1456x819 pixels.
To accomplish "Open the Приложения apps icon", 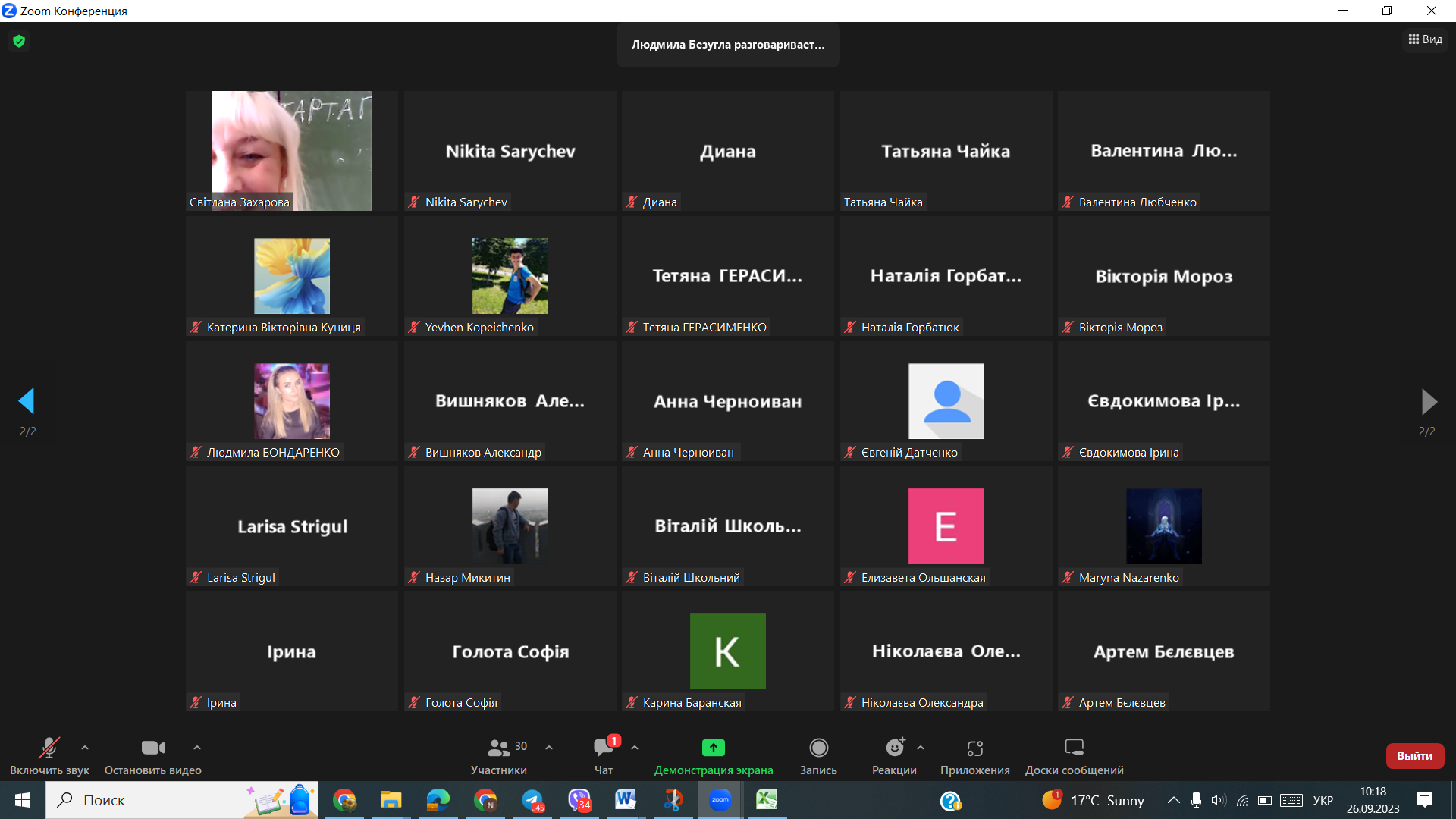I will point(974,748).
